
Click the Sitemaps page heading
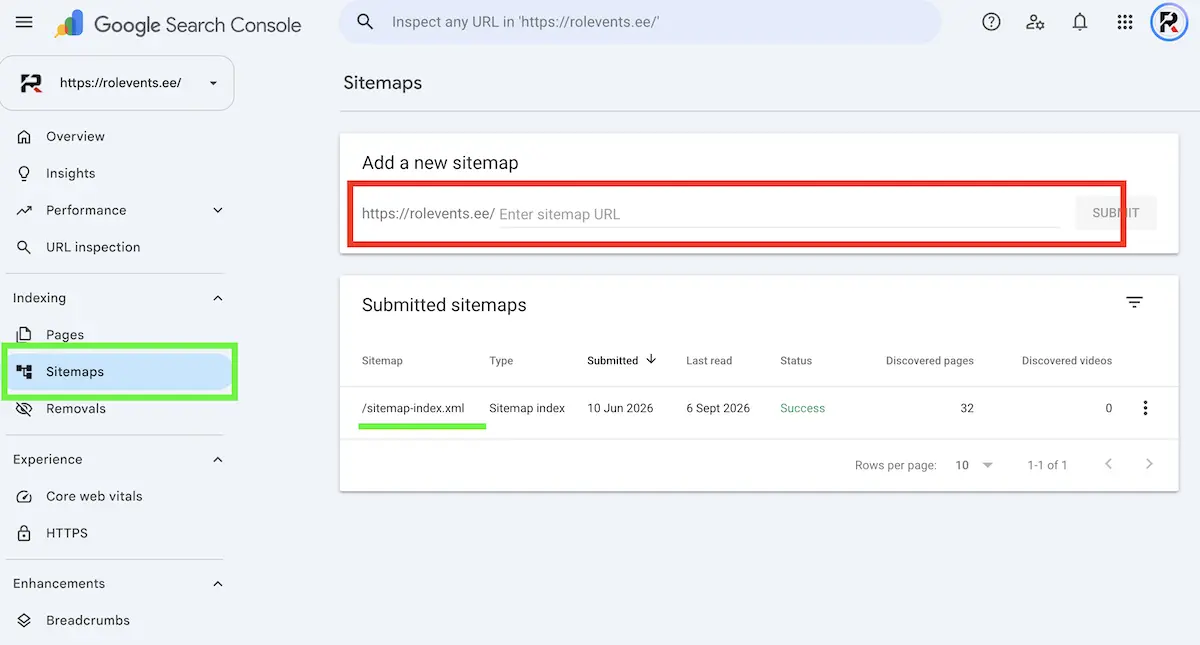pos(382,83)
